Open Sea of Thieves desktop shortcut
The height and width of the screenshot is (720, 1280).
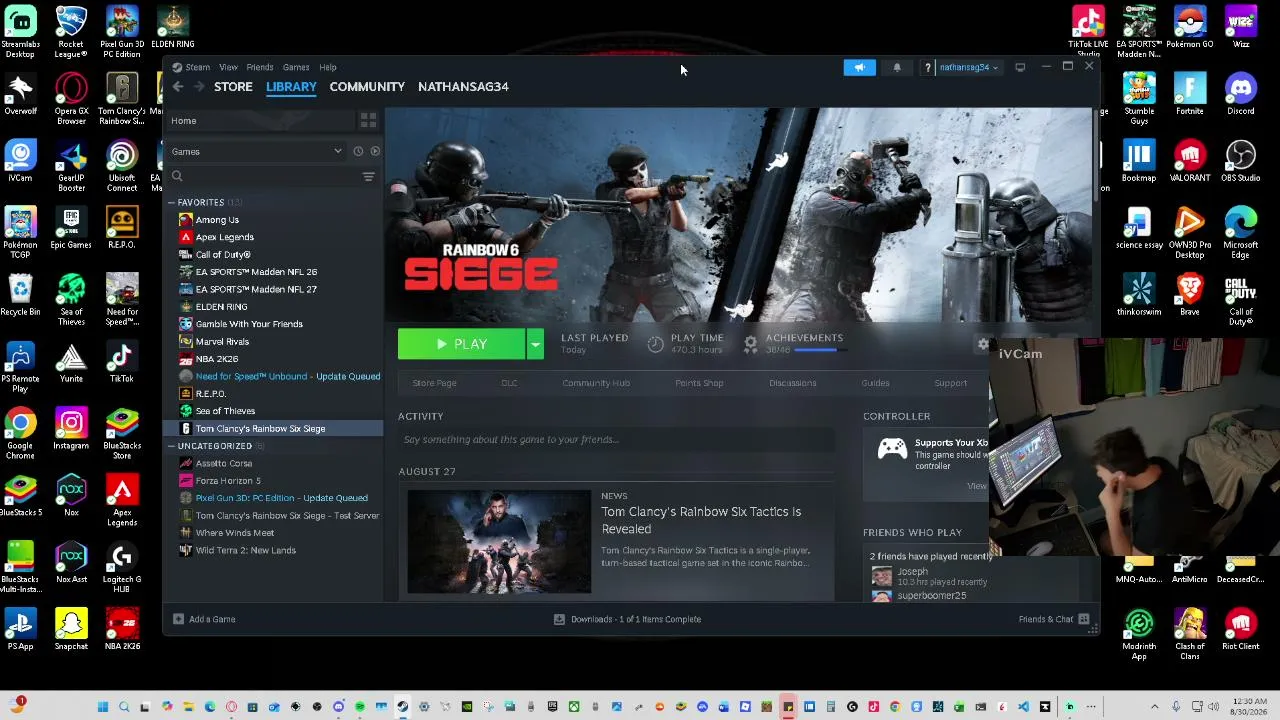coord(71,301)
